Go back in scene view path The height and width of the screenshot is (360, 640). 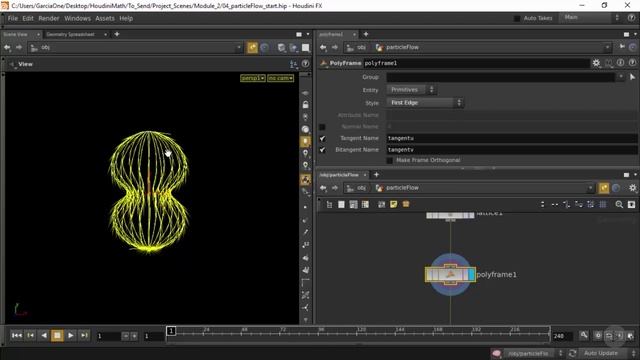pyautogui.click(x=7, y=48)
